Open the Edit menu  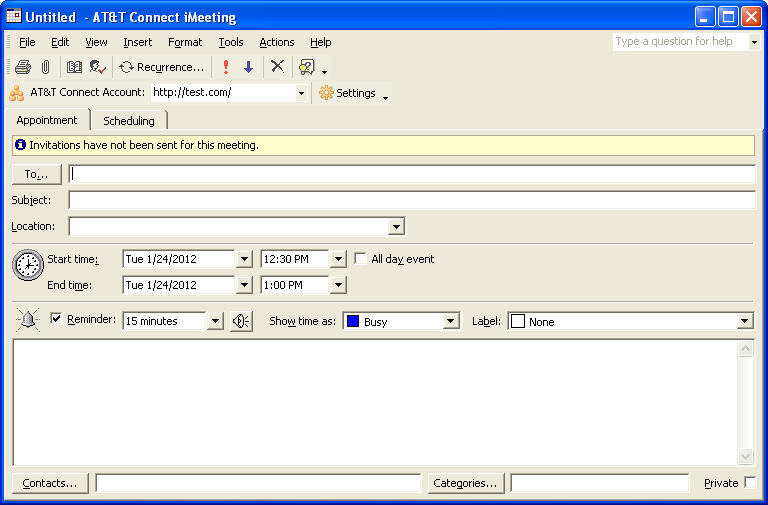click(x=60, y=42)
